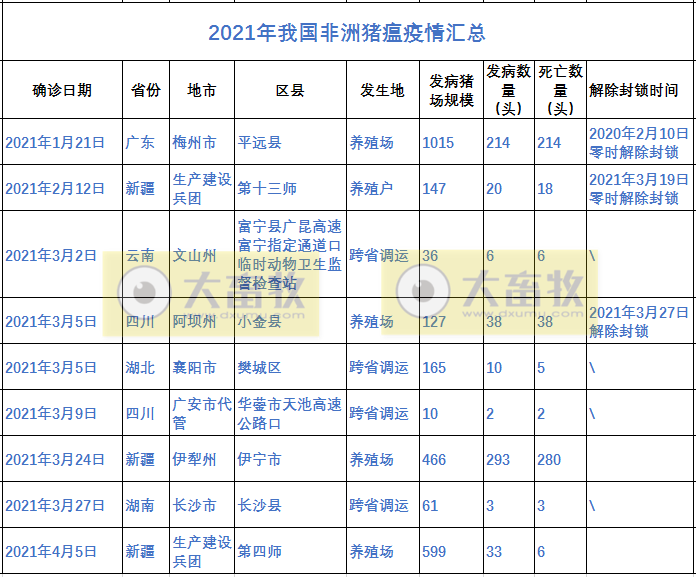Screen dimensions: 696x577
Task: Click the 2020年2月10日零时解除封锁 cell
Action: coord(639,142)
